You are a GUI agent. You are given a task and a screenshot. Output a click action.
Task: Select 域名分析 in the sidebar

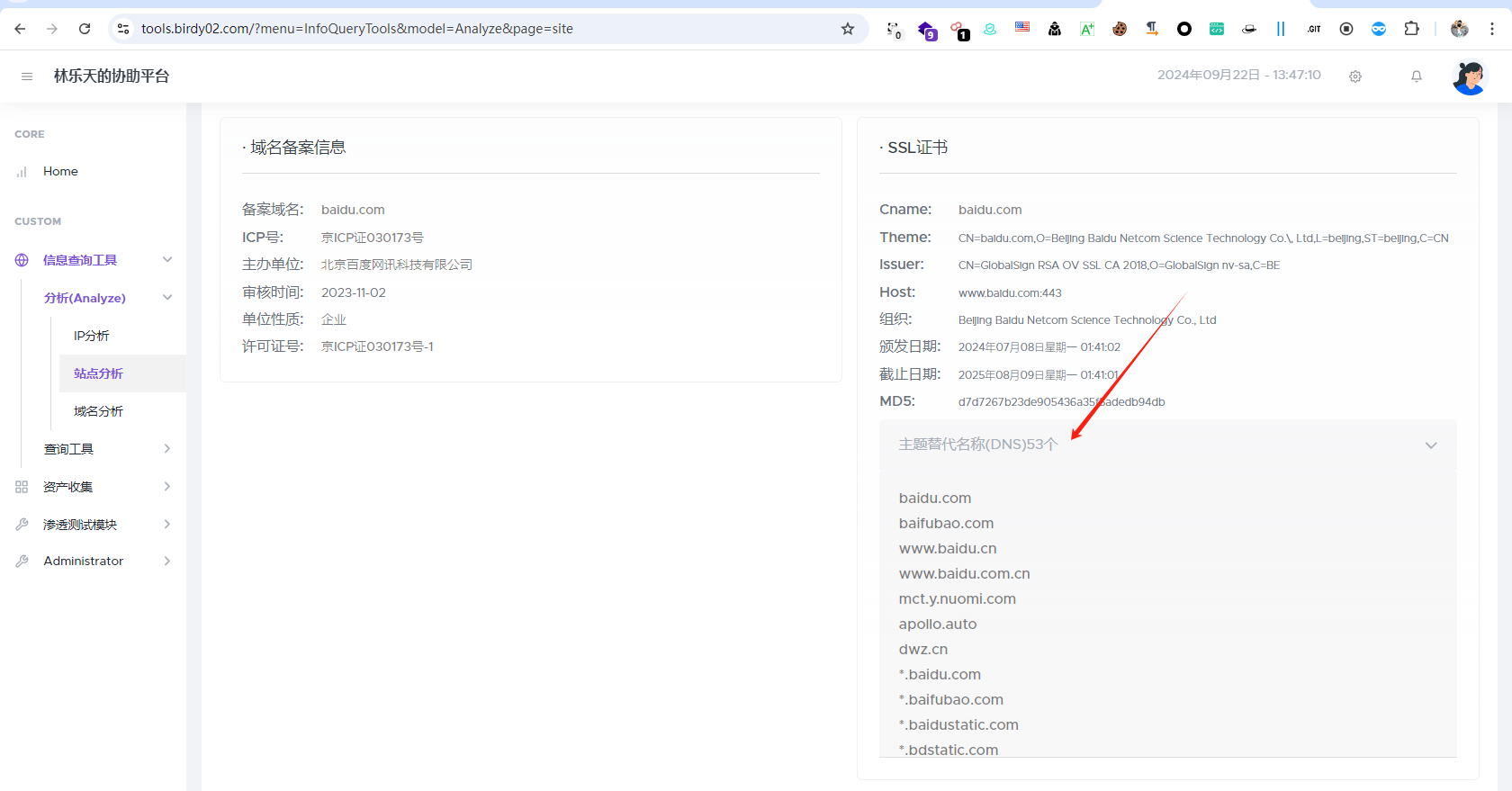(x=98, y=411)
